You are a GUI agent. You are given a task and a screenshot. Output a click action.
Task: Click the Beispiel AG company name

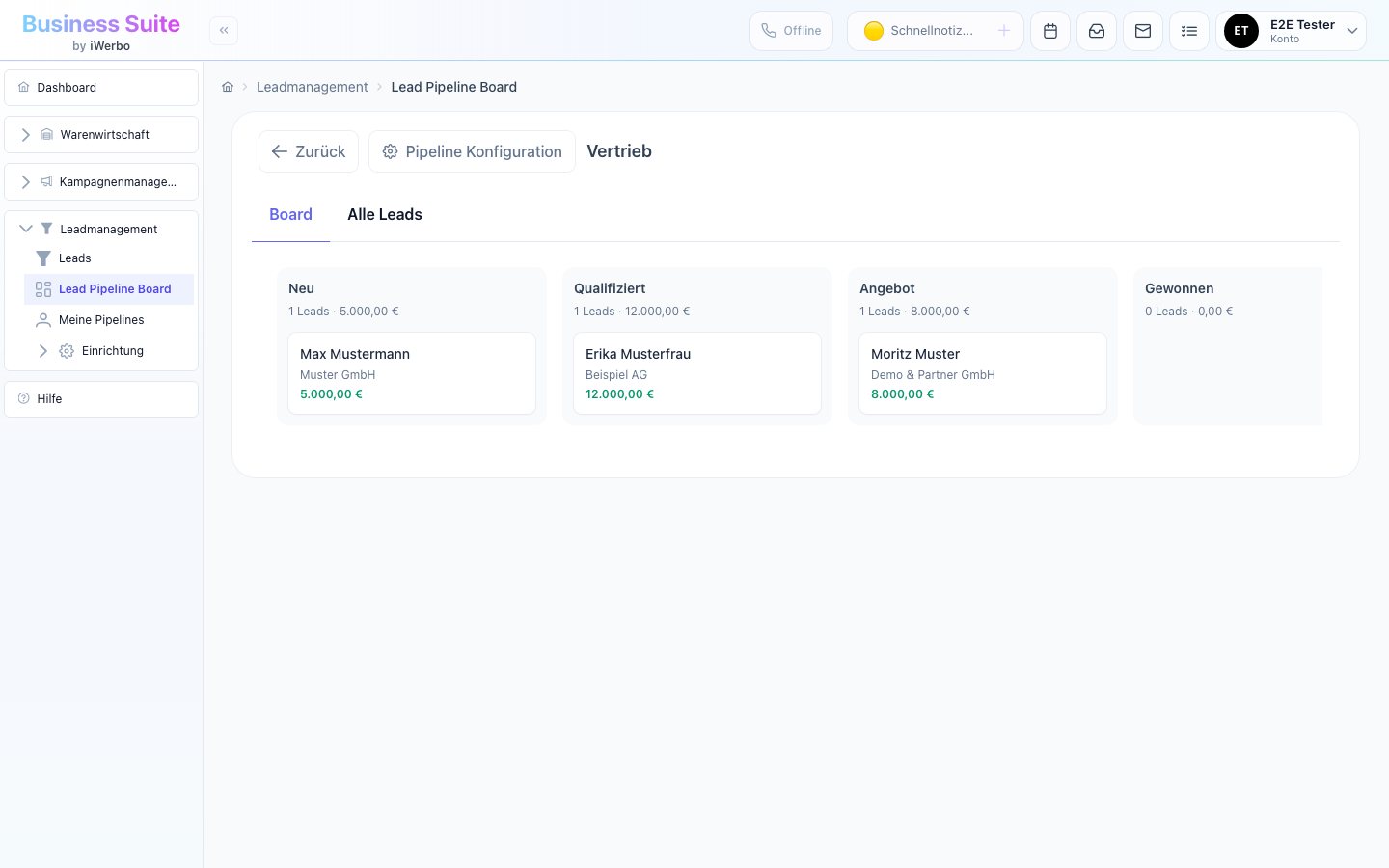(616, 375)
